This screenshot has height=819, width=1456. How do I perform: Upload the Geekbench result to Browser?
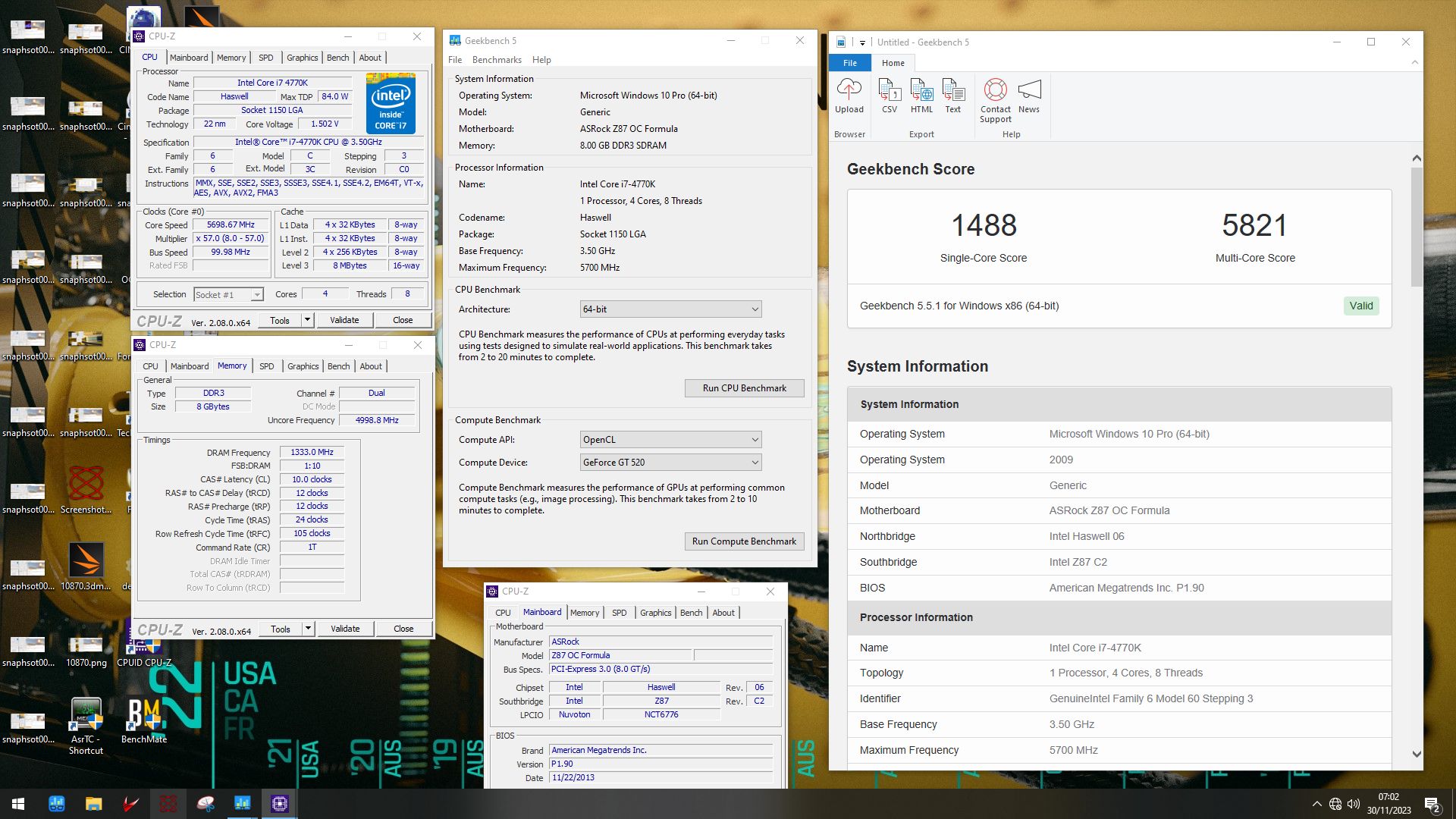pos(849,96)
